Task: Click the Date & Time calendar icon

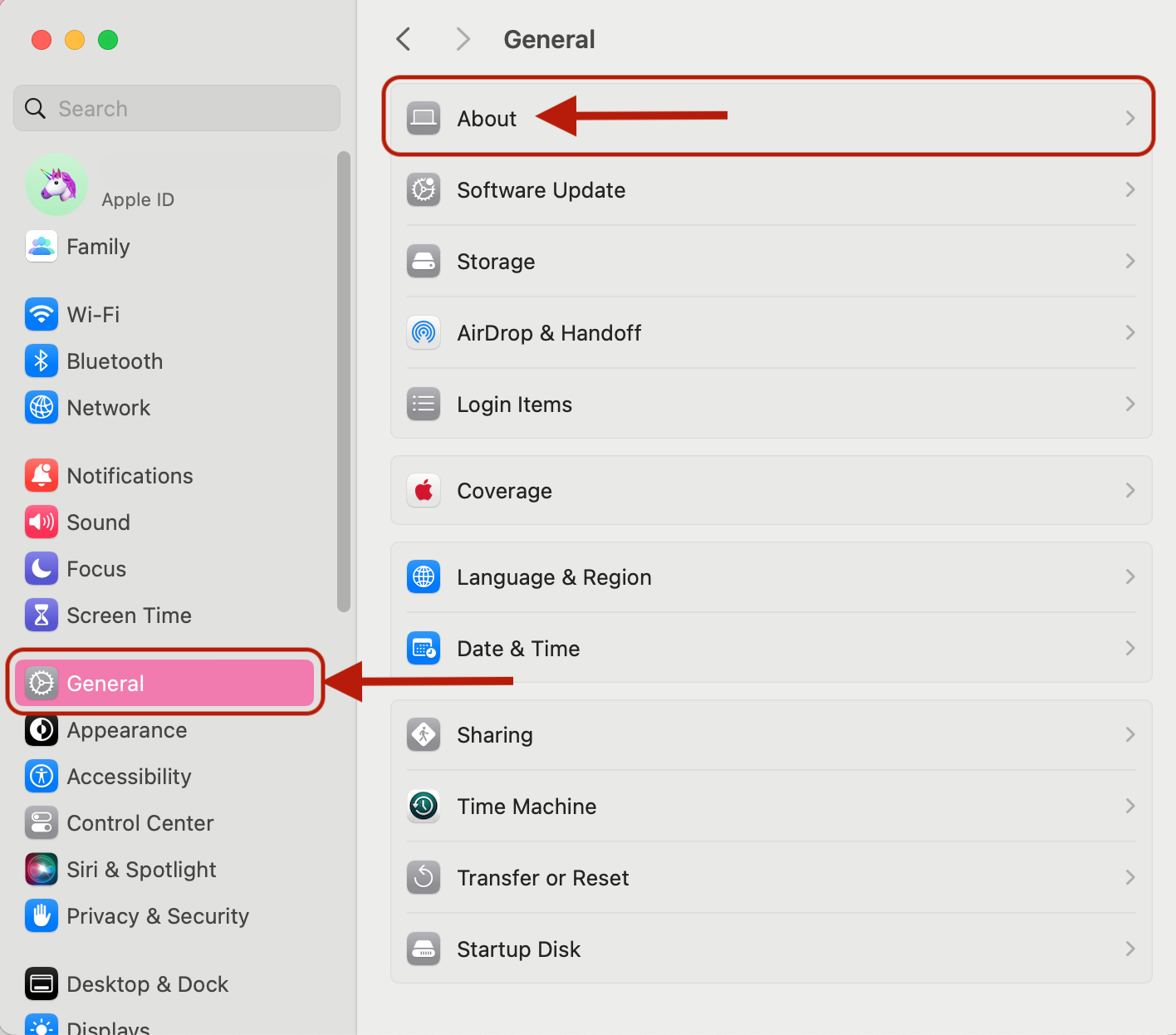Action: coord(424,648)
